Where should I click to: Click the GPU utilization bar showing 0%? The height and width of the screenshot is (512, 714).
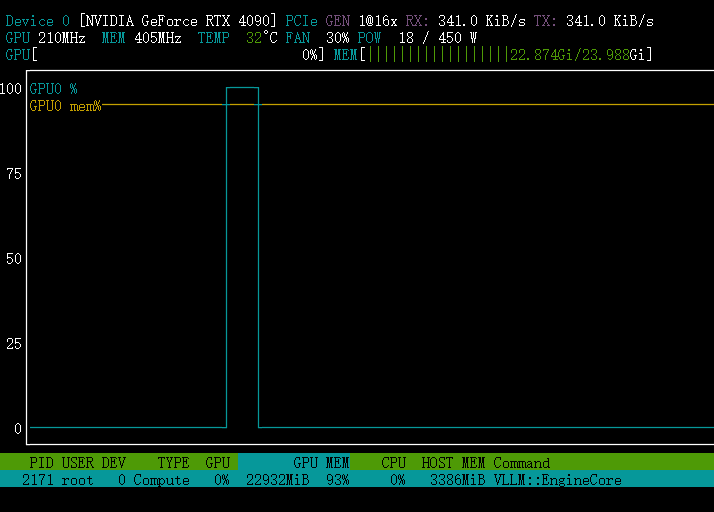(x=165, y=55)
